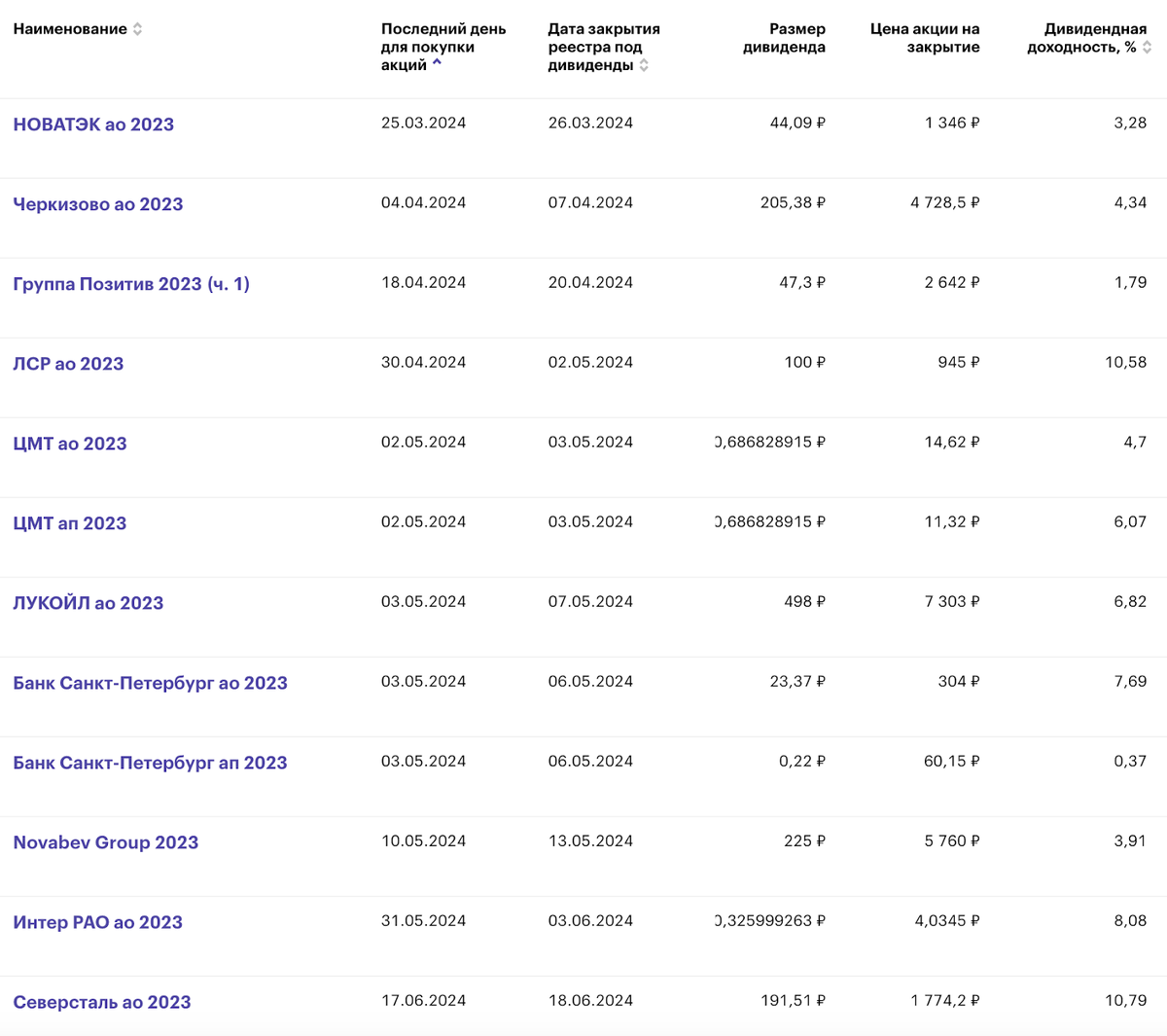Open ЛУКОЙЛ ао 2023 link
Viewport: 1167px width, 1036px height.
pyautogui.click(x=88, y=603)
